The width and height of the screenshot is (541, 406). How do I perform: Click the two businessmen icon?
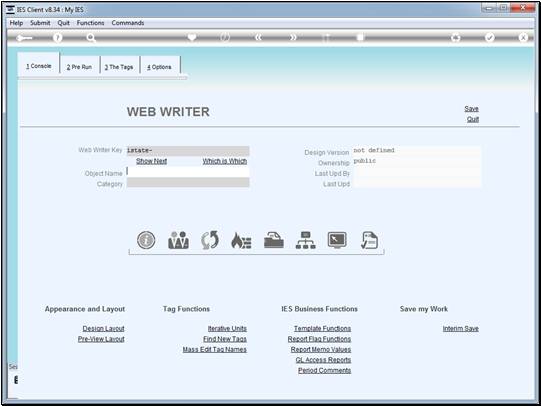pos(178,240)
